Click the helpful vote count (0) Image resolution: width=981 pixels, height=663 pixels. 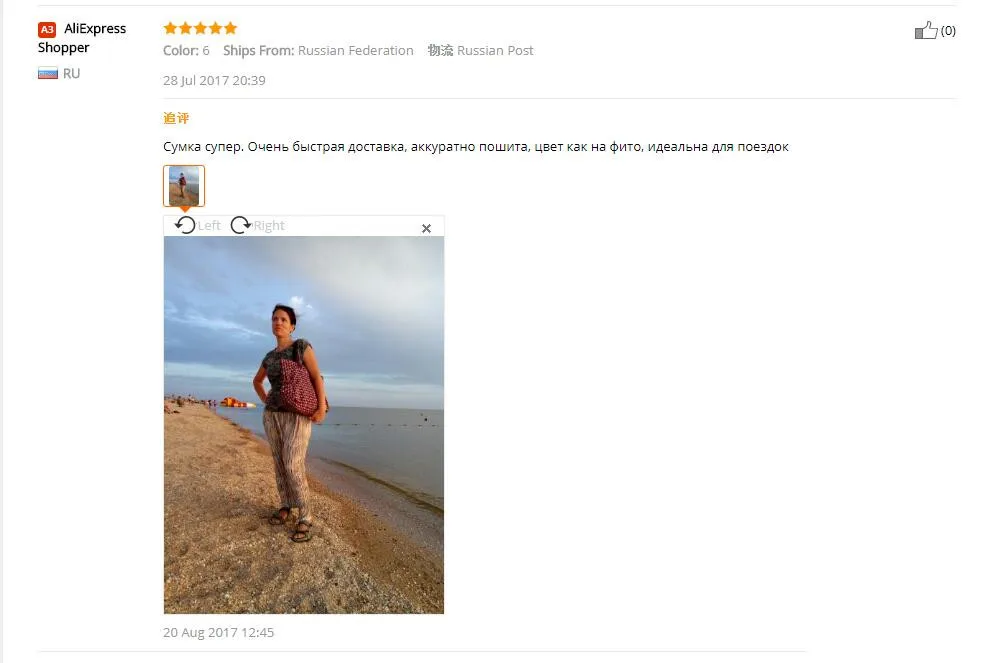(x=948, y=31)
